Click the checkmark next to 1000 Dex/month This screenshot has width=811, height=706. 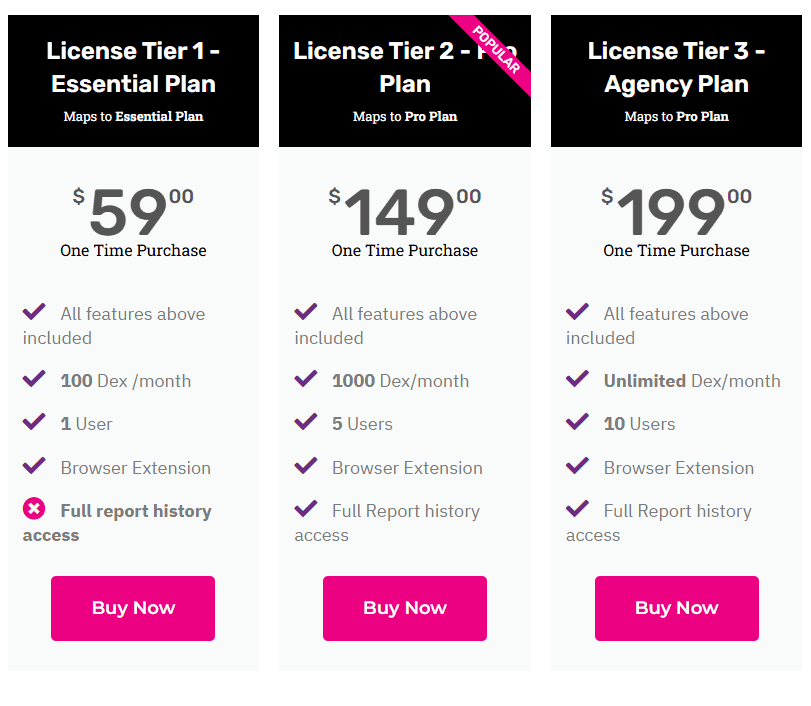[x=306, y=379]
